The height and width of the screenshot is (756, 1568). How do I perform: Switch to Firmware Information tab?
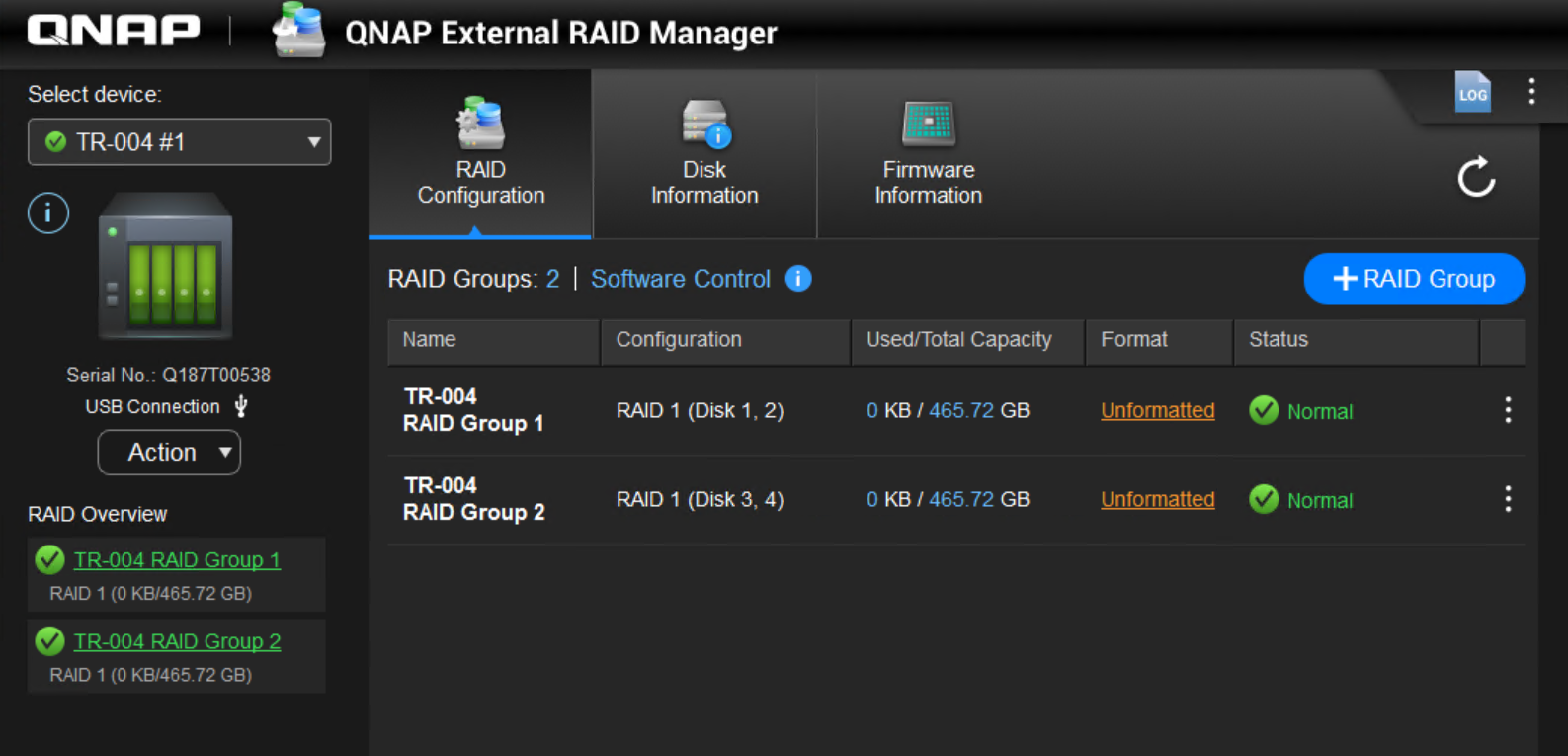click(928, 155)
